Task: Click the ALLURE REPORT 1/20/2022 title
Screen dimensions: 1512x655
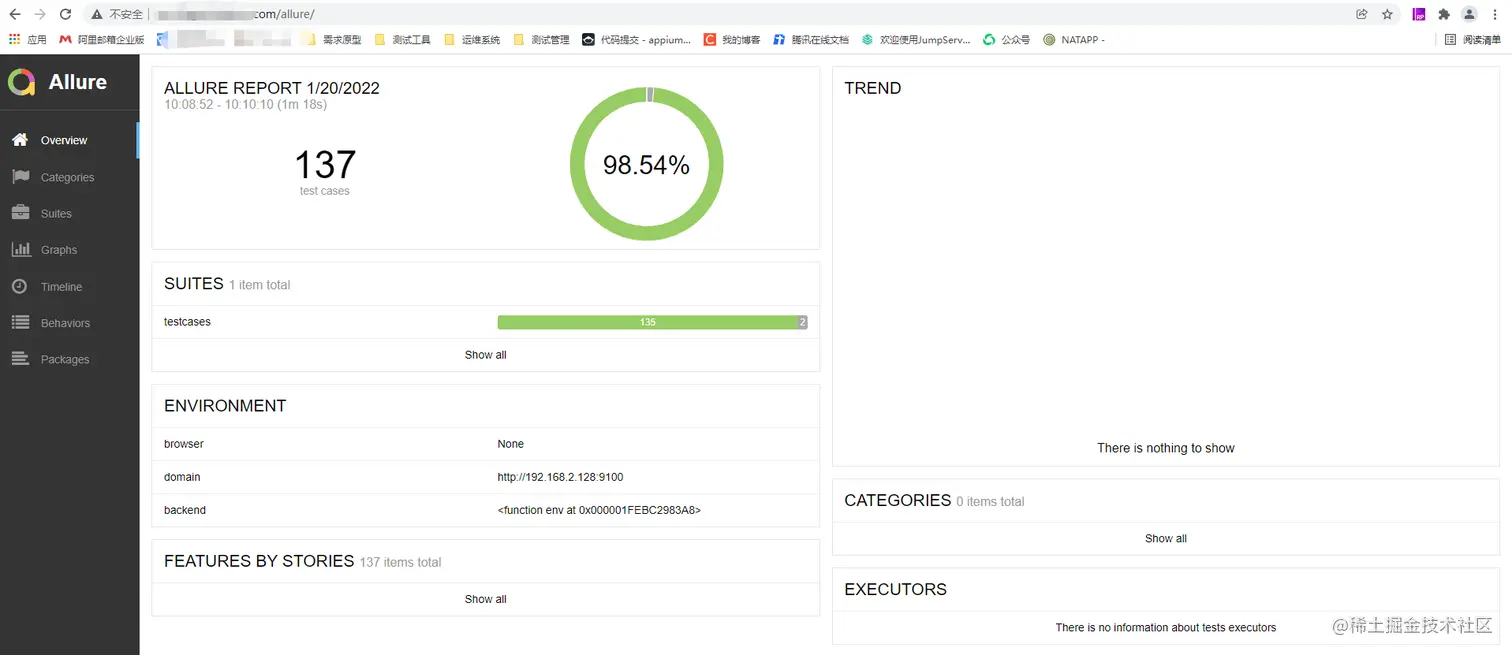Action: click(x=272, y=88)
